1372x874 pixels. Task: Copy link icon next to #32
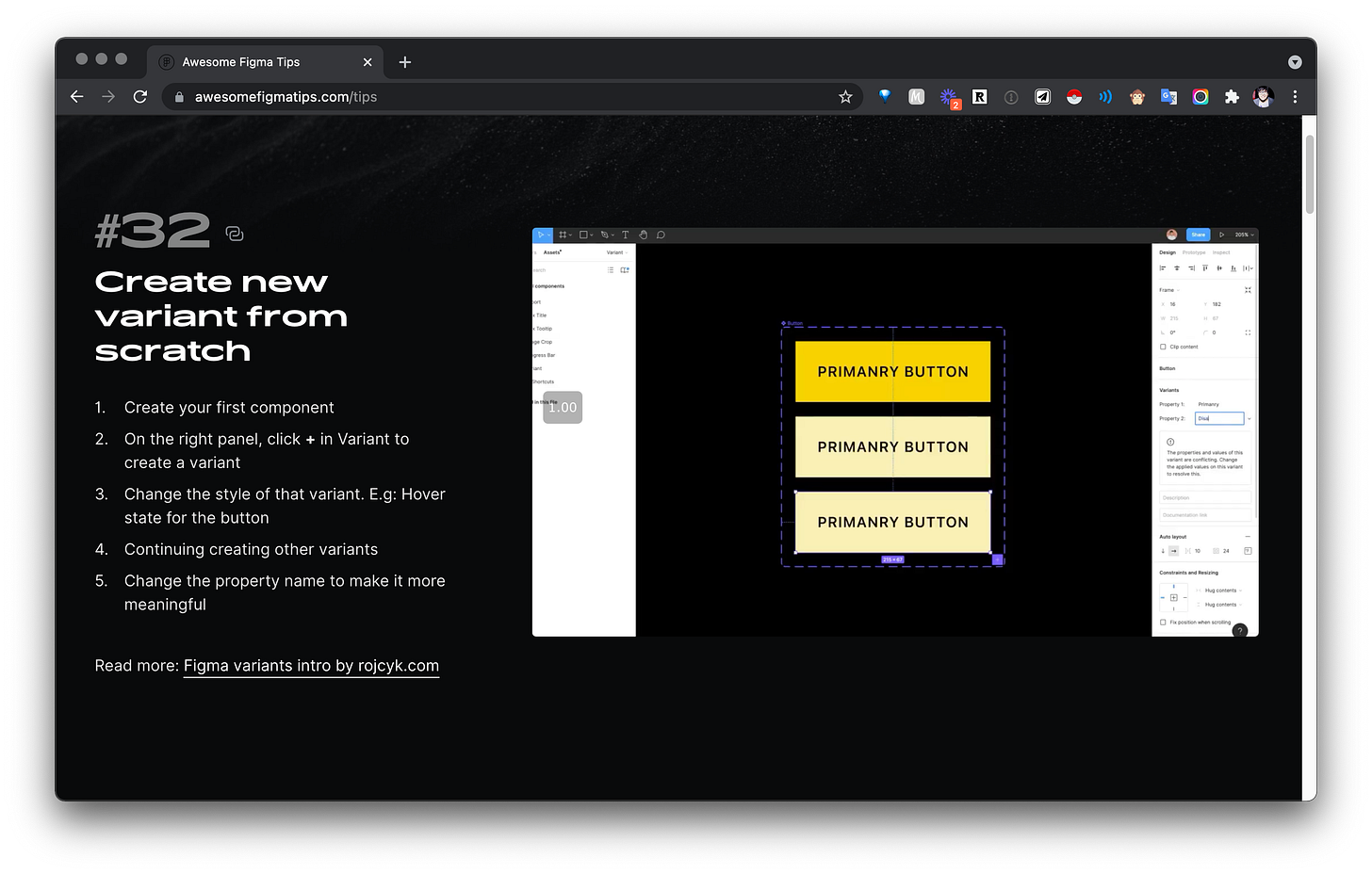[235, 234]
